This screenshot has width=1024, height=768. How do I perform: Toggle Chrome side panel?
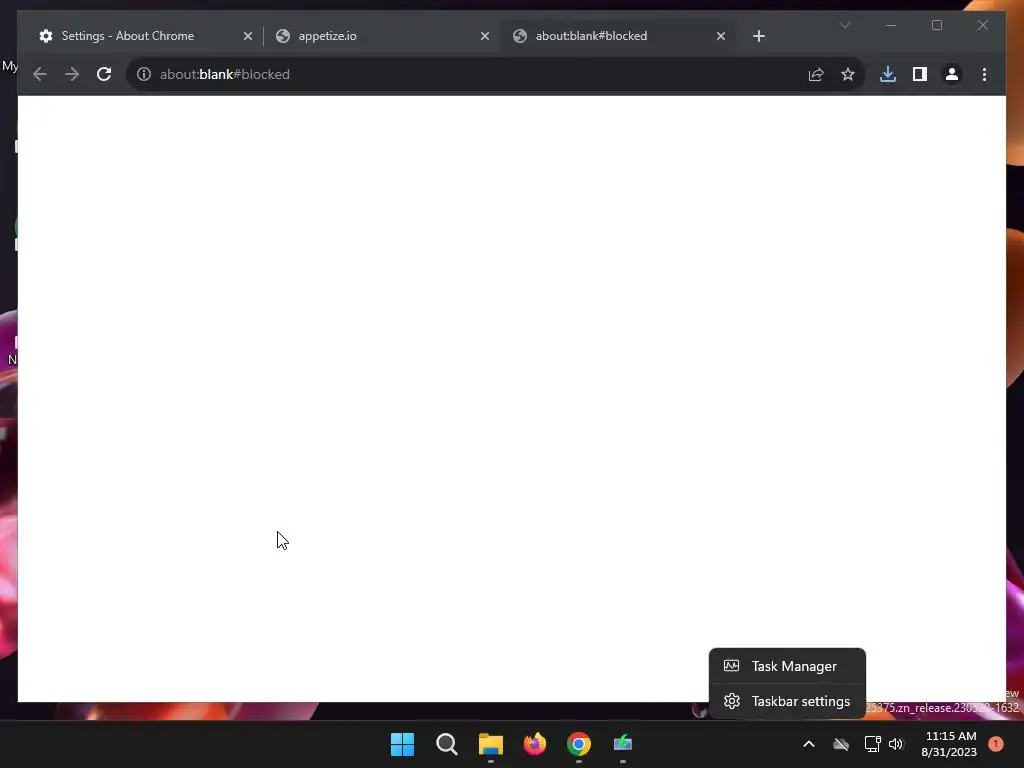pyautogui.click(x=920, y=74)
